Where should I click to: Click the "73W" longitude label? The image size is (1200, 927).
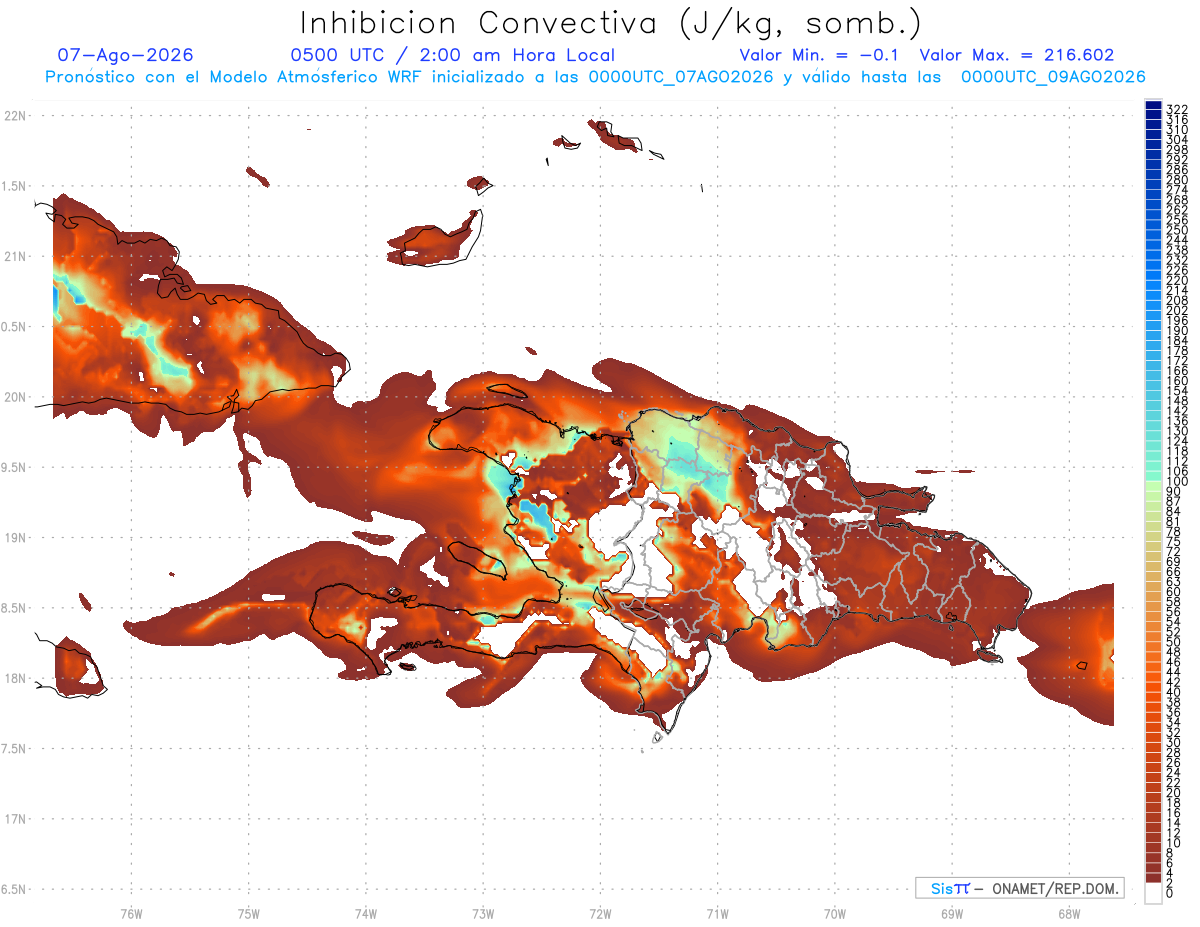coord(483,913)
